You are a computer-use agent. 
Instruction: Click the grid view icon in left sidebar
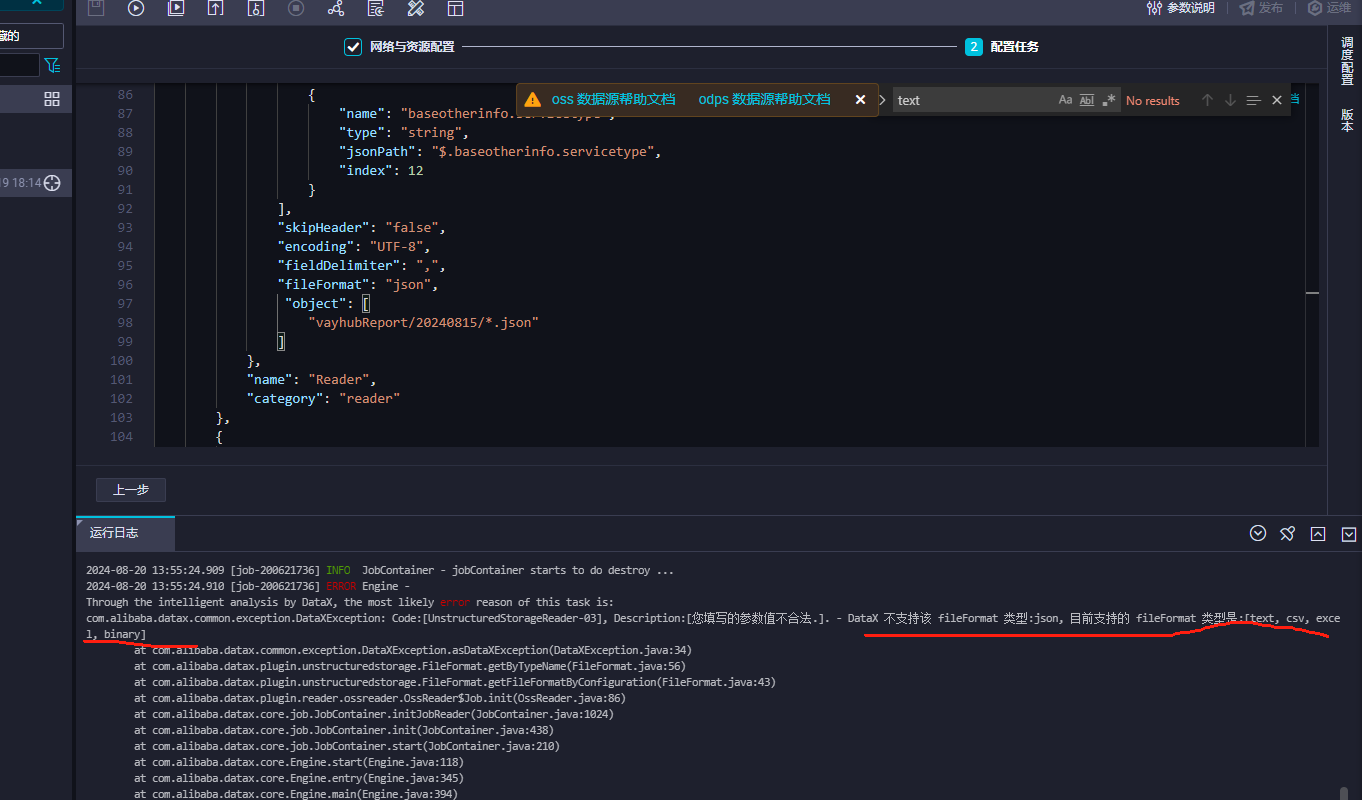click(52, 98)
